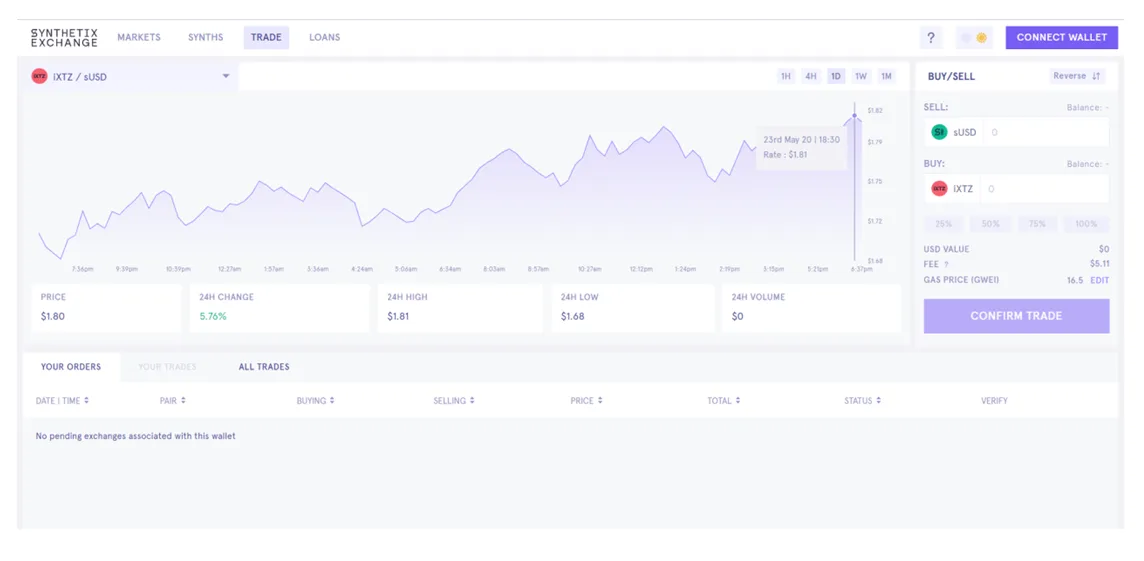The height and width of the screenshot is (561, 1144).
Task: Sort by the Total column
Action: [x=724, y=401]
